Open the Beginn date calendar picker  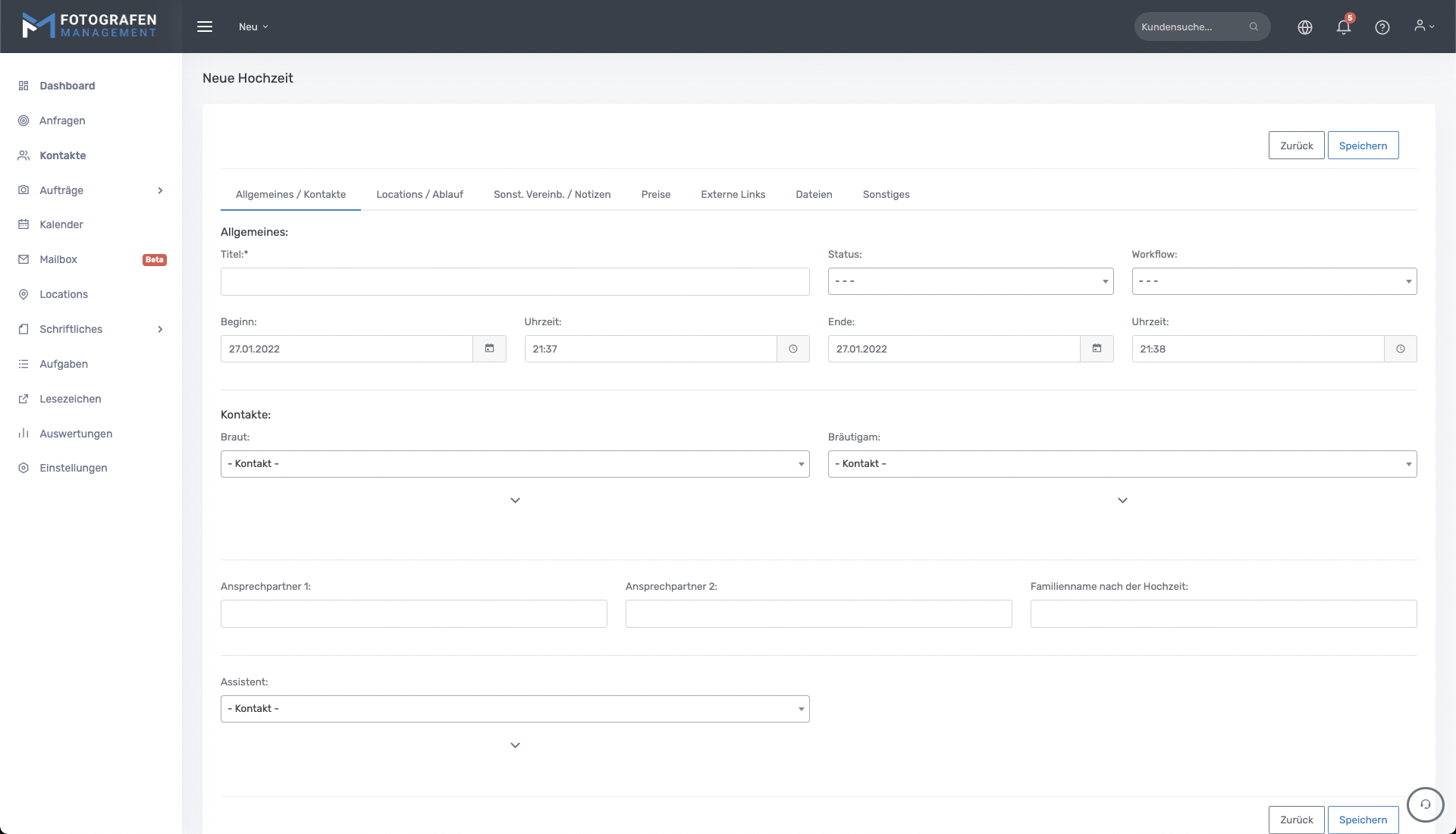coord(489,349)
